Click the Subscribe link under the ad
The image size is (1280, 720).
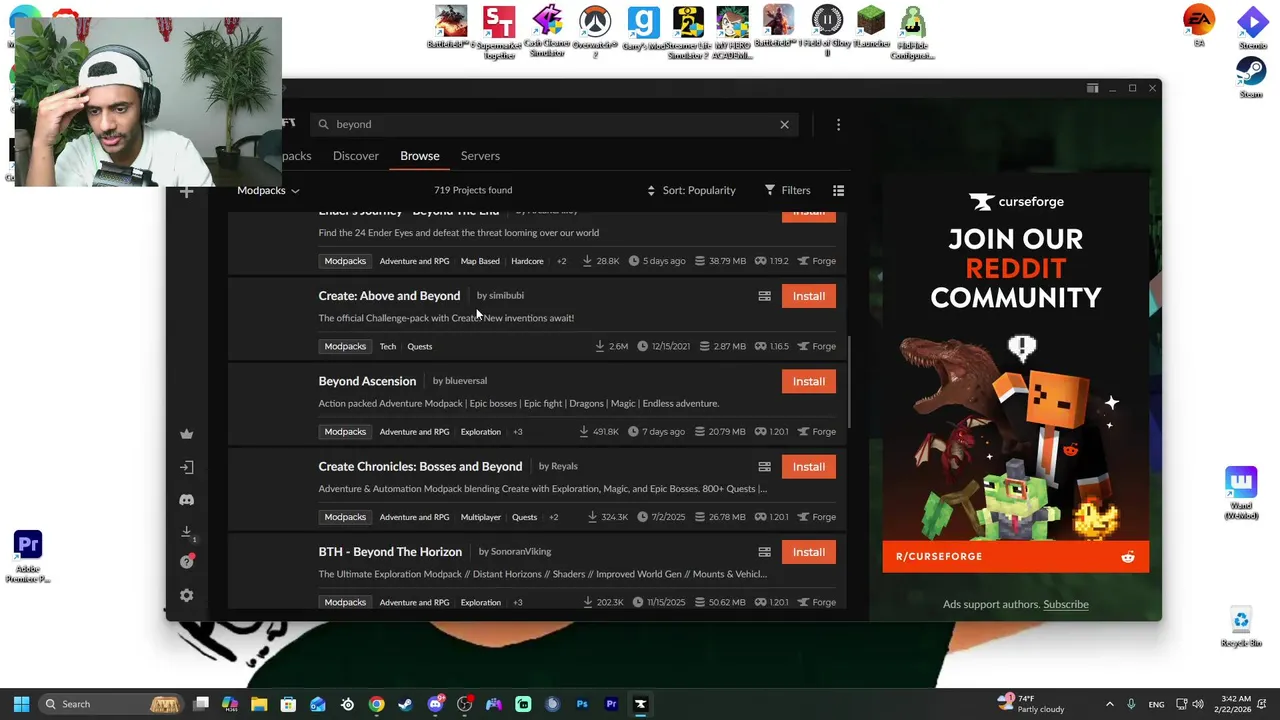(x=1065, y=604)
